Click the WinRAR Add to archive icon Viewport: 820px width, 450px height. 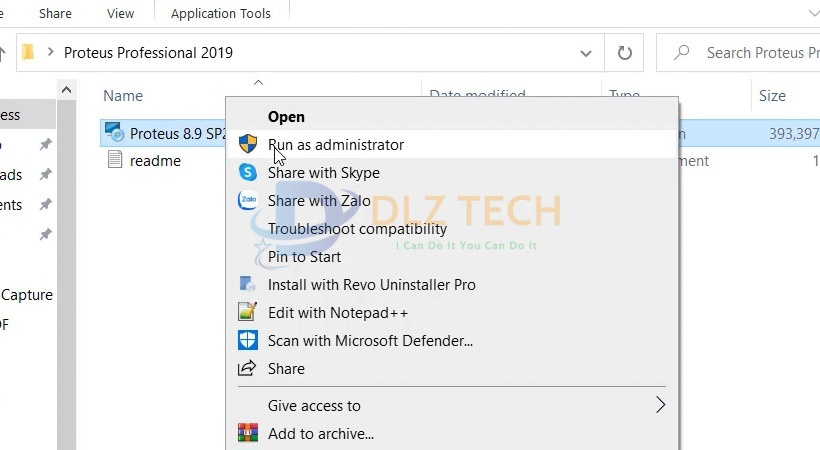pyautogui.click(x=247, y=434)
